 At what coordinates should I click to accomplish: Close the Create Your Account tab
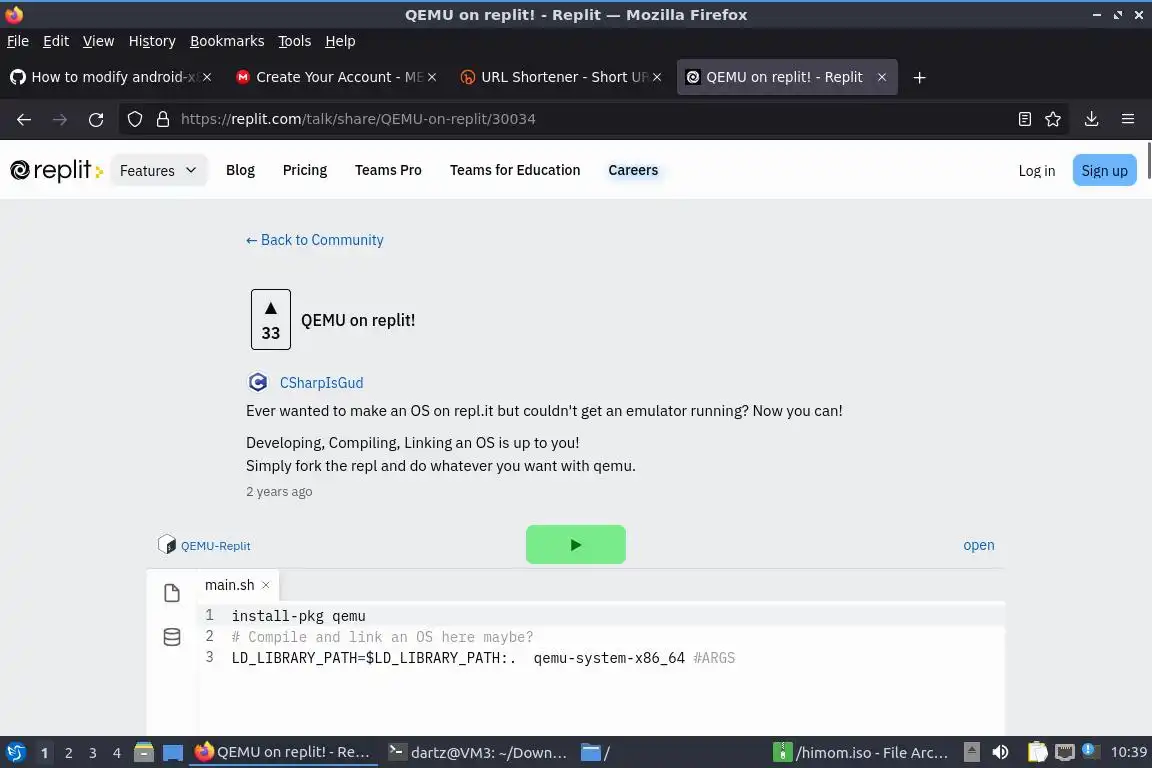click(432, 77)
